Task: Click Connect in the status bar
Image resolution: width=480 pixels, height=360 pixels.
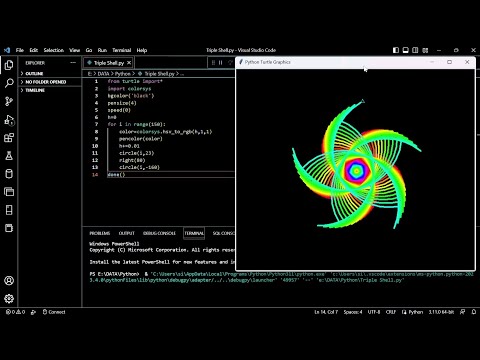Action: 54,312
